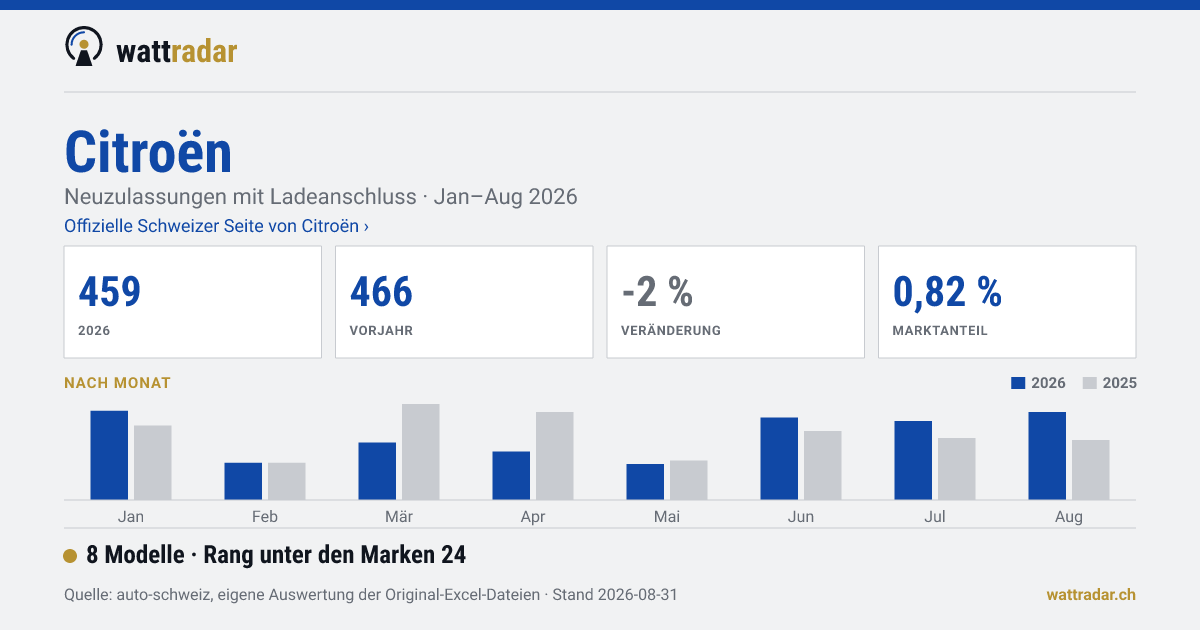This screenshot has height=630, width=1200.
Task: Open the official Swiss Citroën page link
Action: pos(216,226)
